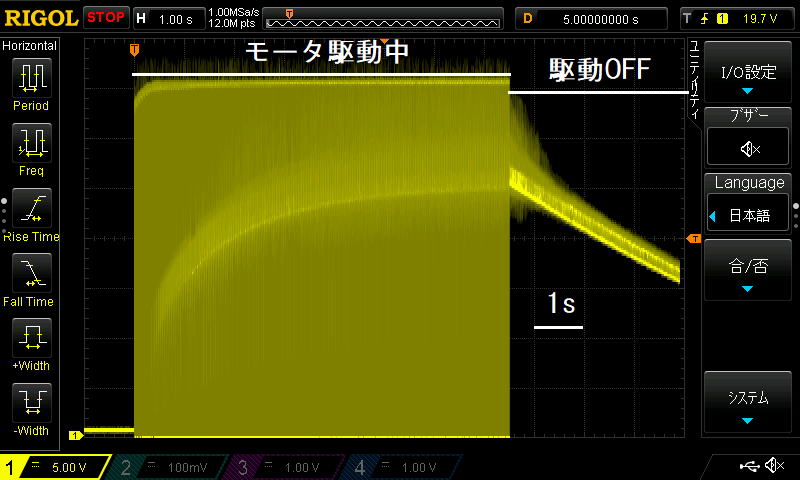
Task: Click the 1.00MSa/s sample rate readout
Action: pos(234,12)
